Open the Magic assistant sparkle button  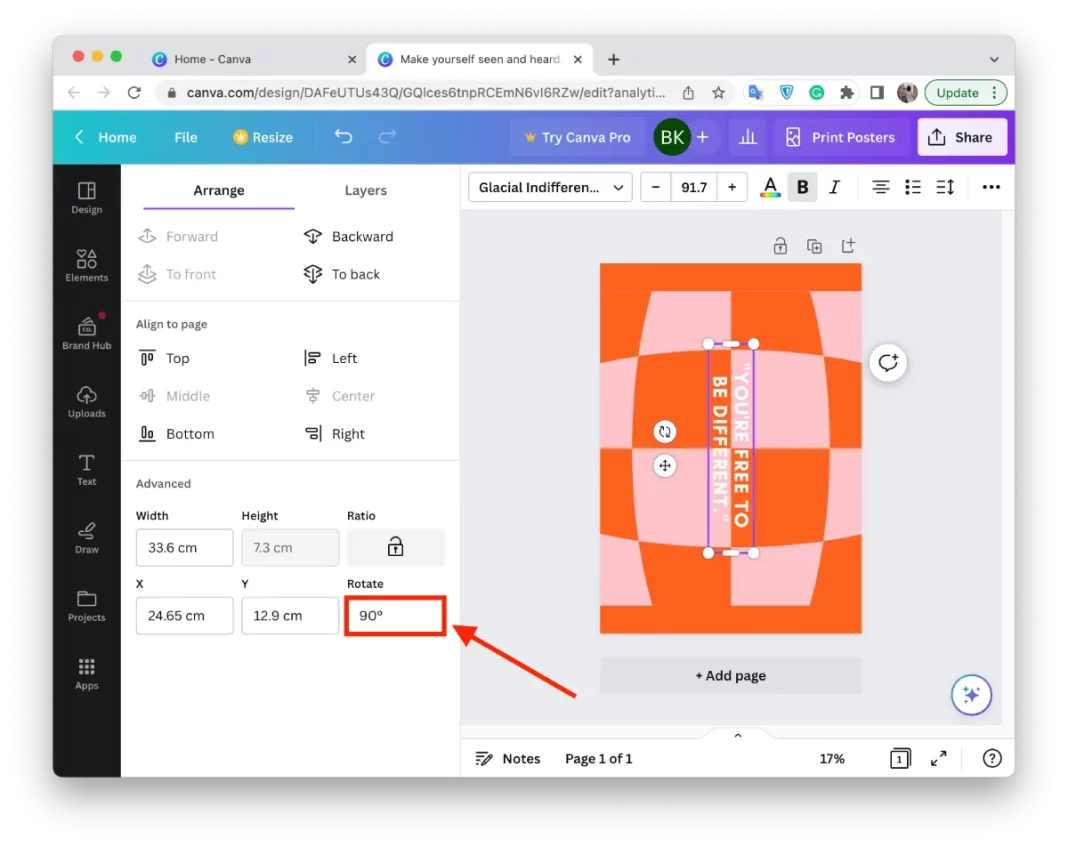click(x=971, y=694)
